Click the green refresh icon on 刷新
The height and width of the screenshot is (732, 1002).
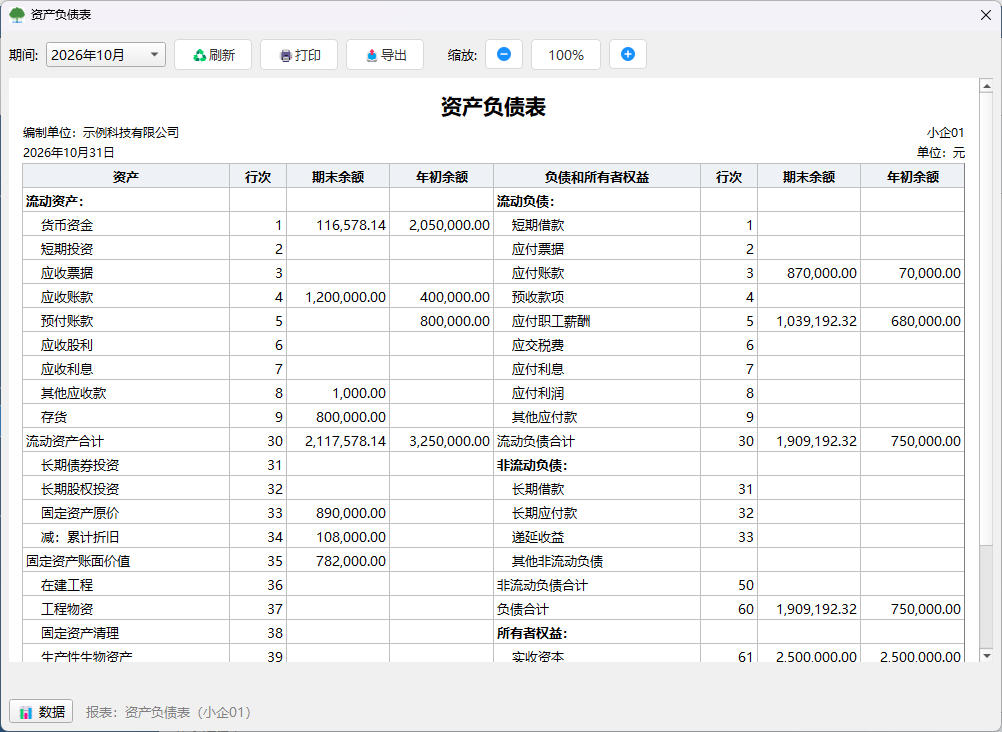[199, 56]
